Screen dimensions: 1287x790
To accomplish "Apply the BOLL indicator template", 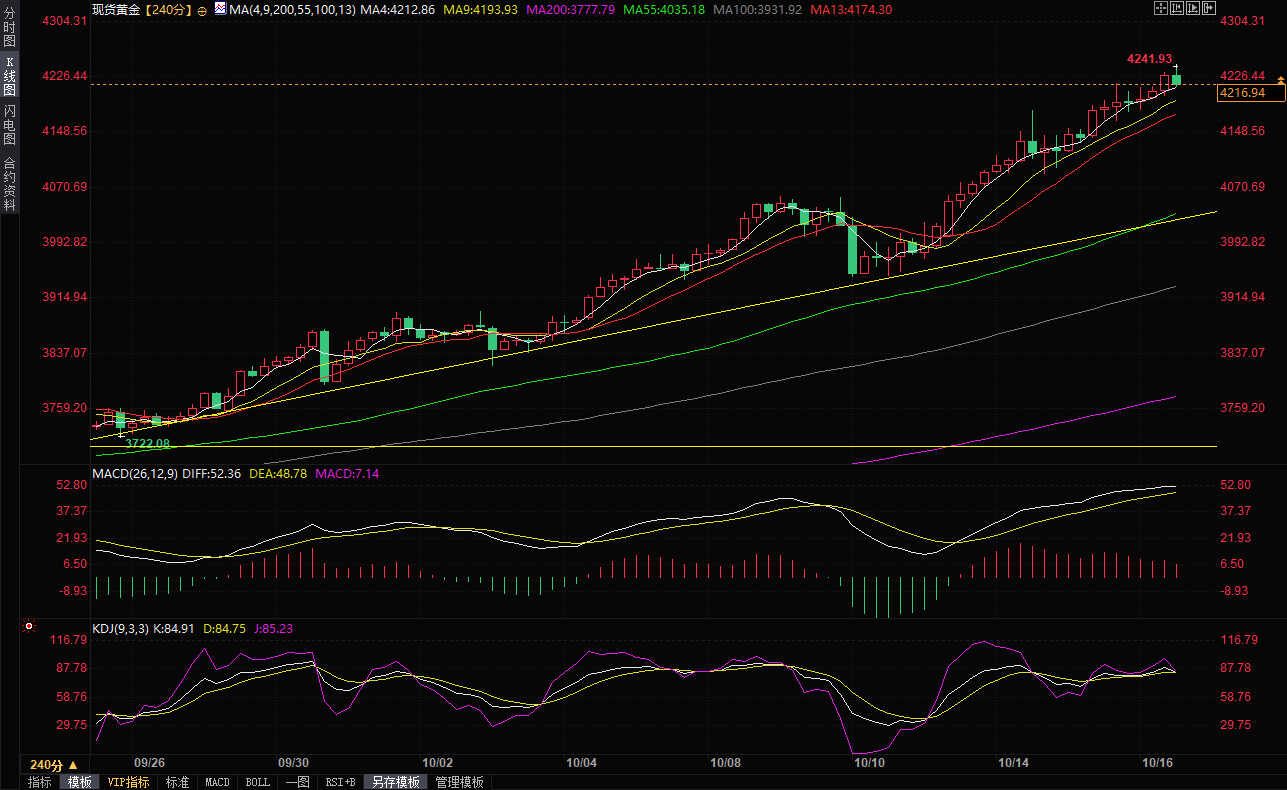I will 257,782.
